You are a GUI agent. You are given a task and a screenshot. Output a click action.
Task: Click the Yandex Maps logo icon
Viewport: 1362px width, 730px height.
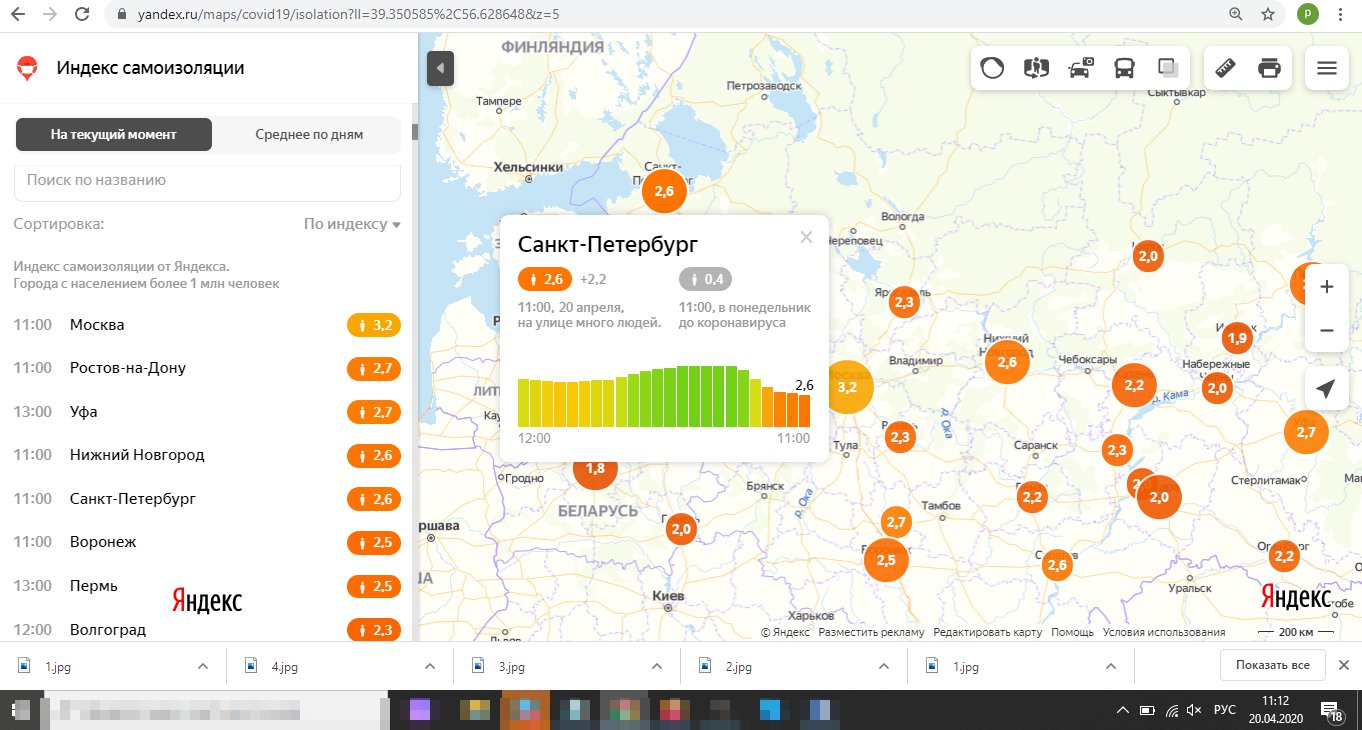27,68
